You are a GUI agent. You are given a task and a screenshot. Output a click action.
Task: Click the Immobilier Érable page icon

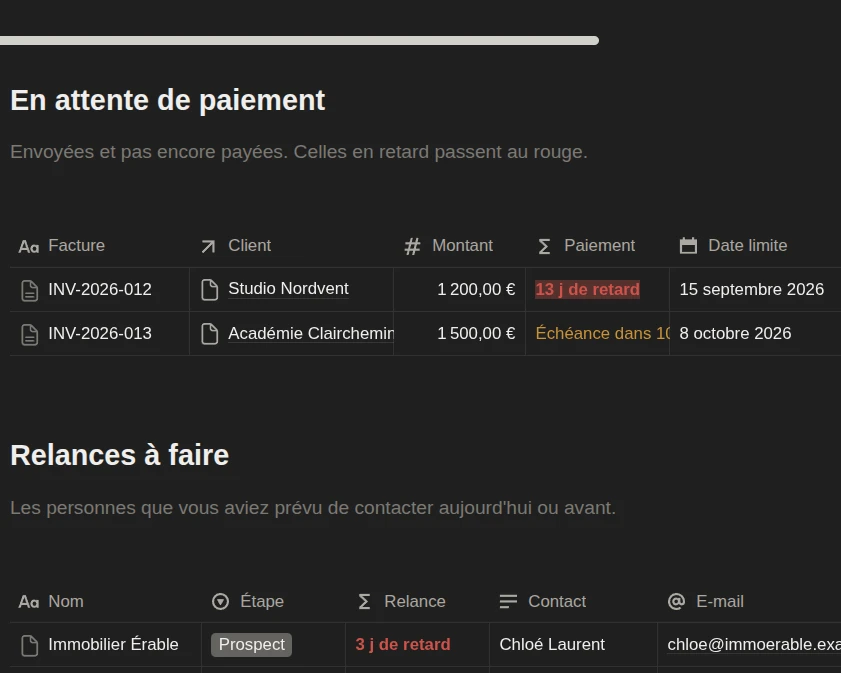[29, 645]
